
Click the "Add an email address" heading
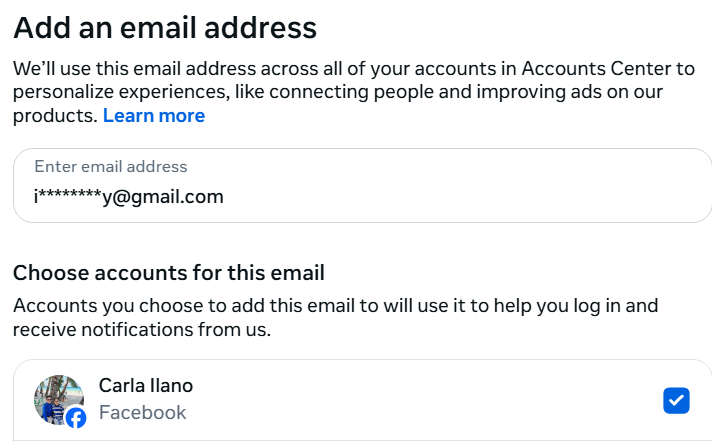tap(165, 27)
